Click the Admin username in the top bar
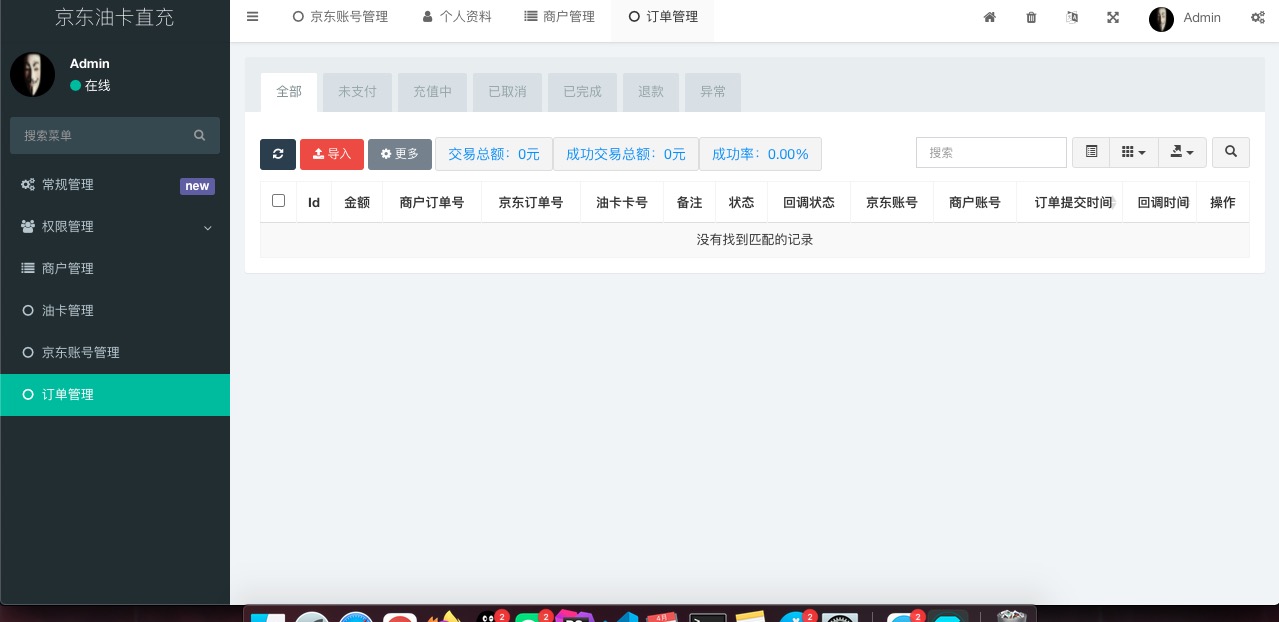 coord(1202,18)
